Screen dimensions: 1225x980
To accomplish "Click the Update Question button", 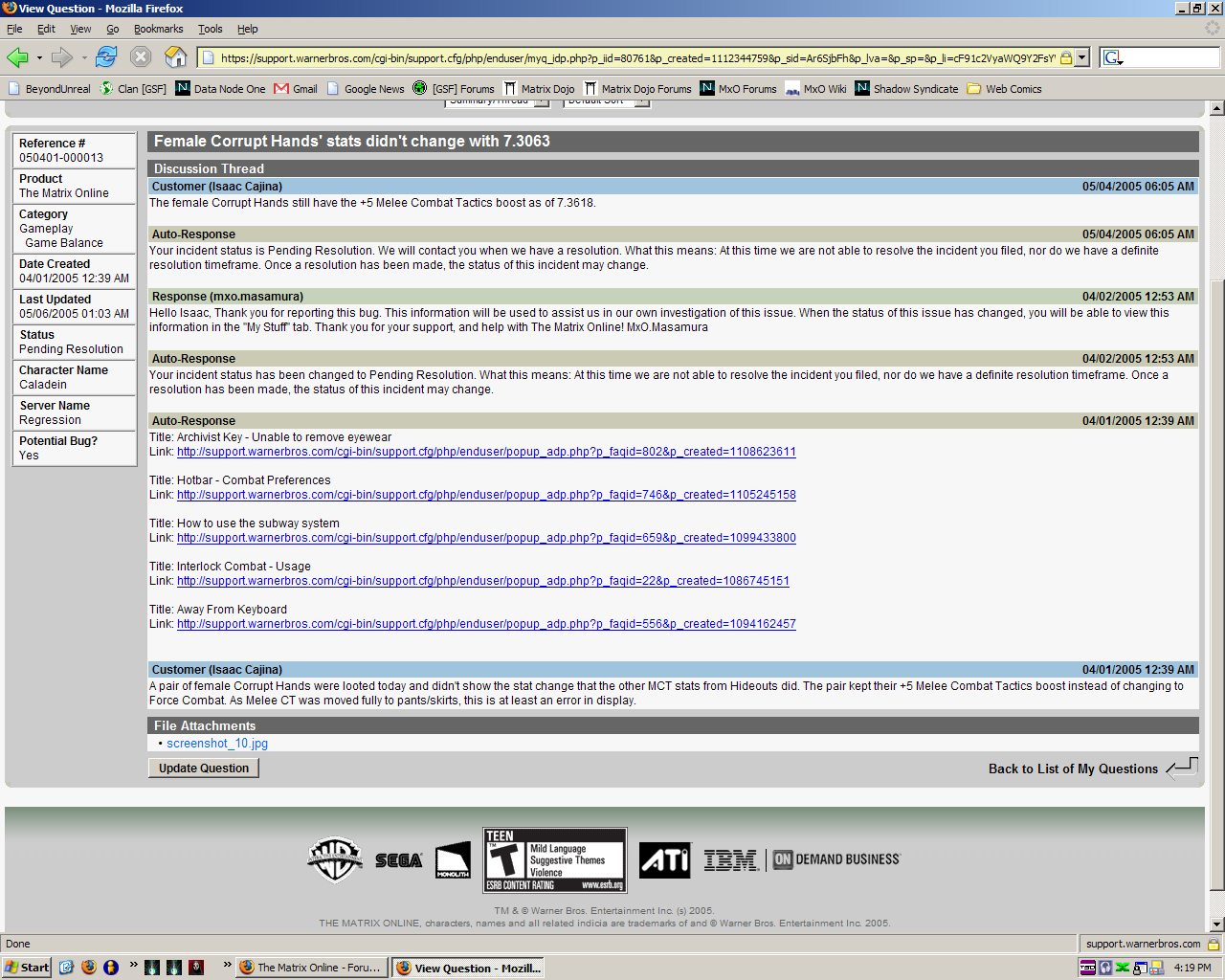I will [x=204, y=768].
